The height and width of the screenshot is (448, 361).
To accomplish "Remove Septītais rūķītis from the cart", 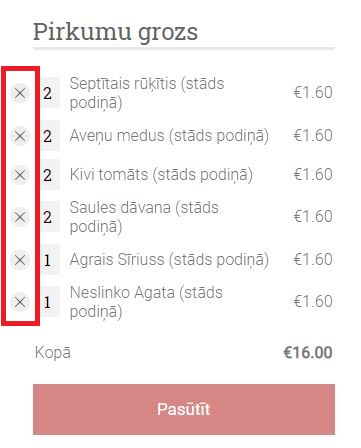I will tap(20, 93).
